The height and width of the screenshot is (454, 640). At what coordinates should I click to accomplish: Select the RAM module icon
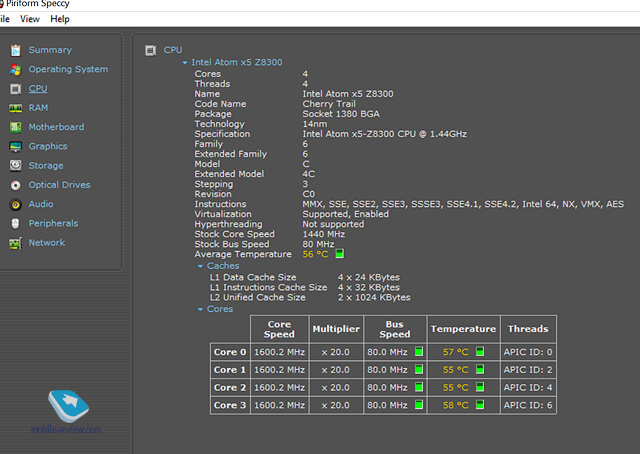click(x=15, y=108)
